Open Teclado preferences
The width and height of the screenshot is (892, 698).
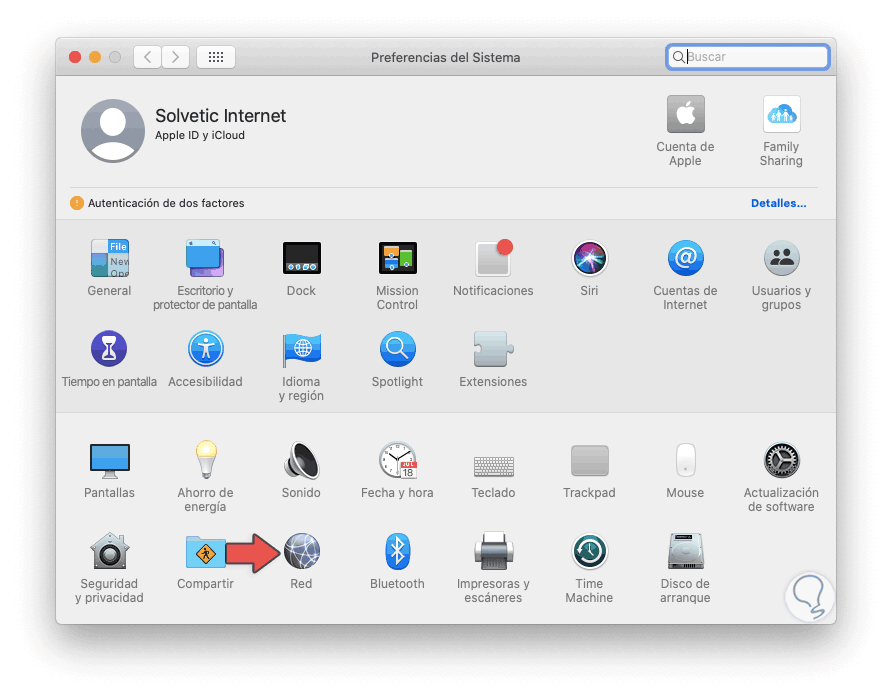click(x=494, y=466)
